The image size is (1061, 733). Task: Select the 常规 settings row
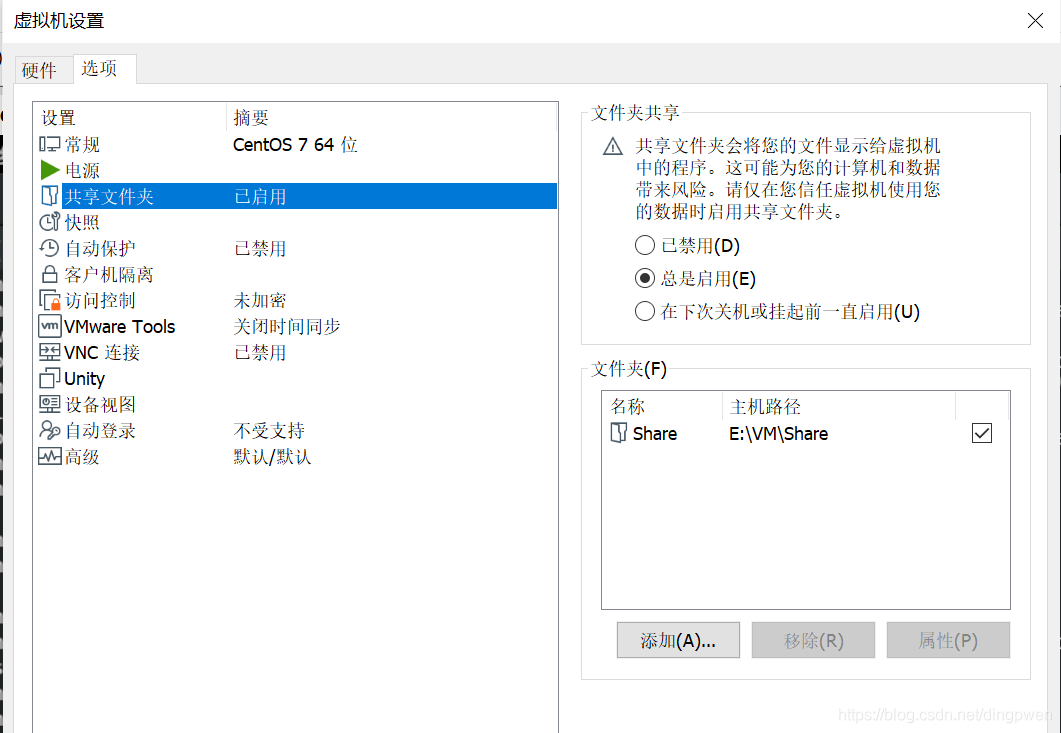point(296,144)
